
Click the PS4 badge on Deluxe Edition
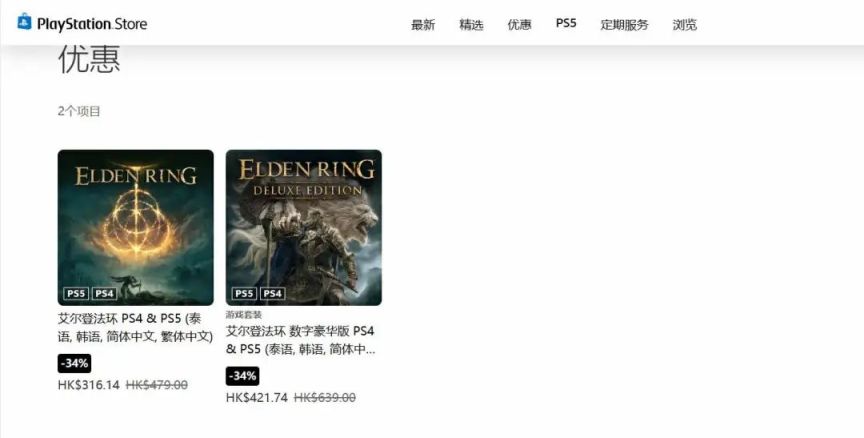[x=272, y=294]
